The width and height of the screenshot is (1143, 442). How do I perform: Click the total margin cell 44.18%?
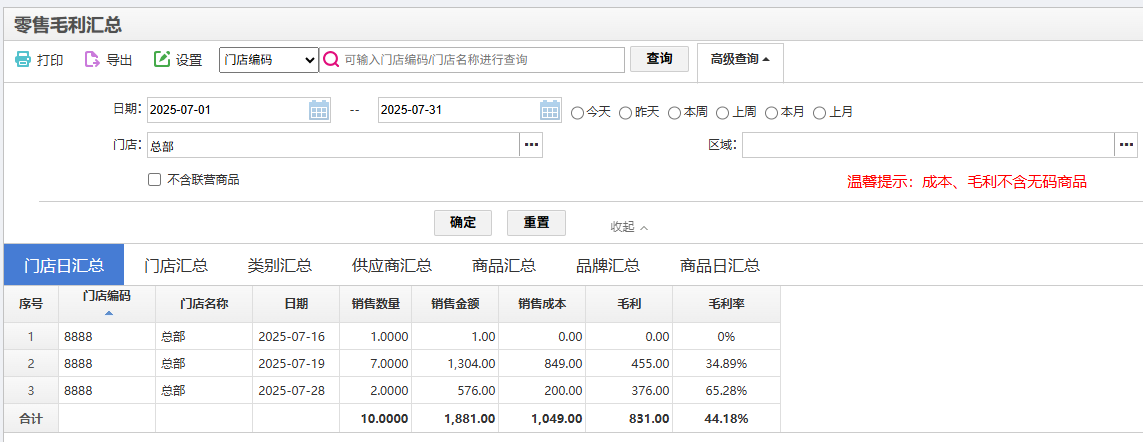[726, 418]
